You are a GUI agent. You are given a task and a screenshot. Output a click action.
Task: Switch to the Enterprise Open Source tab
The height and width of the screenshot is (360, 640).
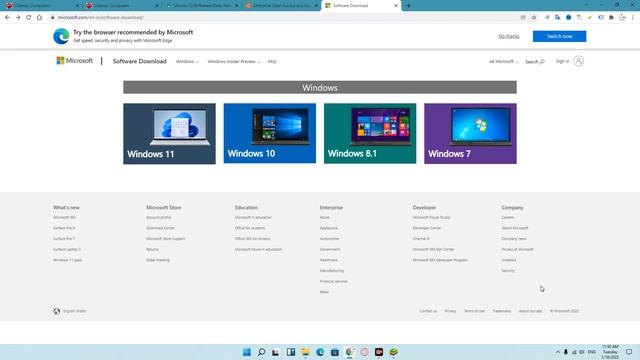coord(280,6)
